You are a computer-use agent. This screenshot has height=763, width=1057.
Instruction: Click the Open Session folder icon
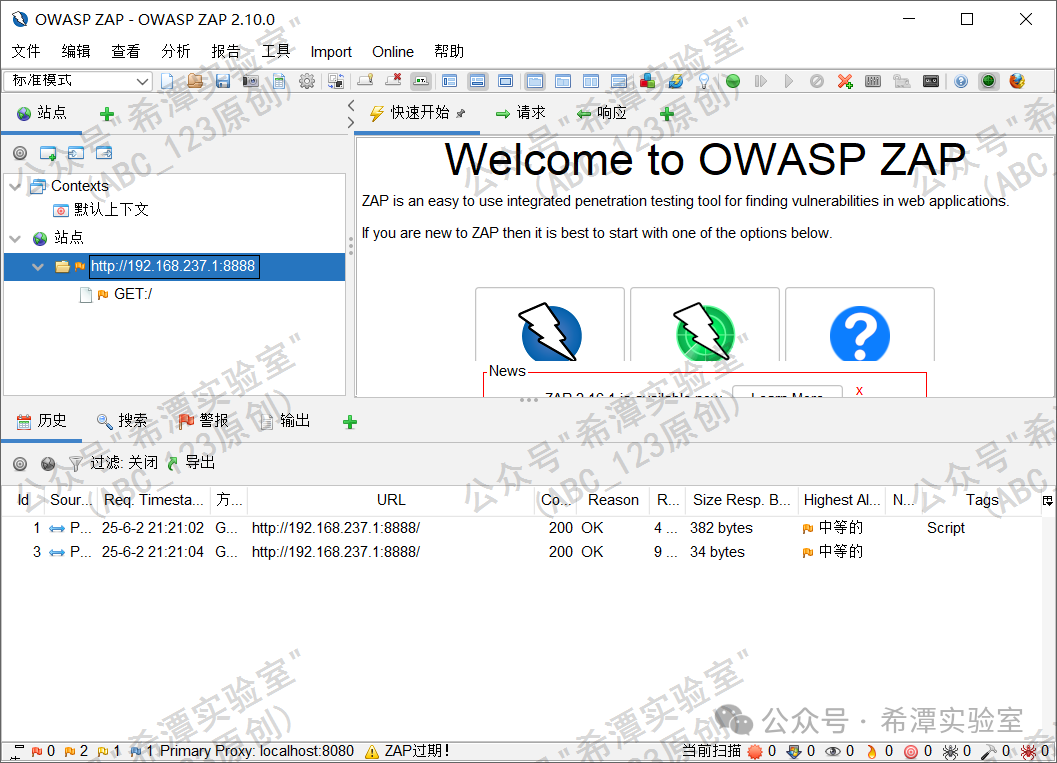click(195, 82)
